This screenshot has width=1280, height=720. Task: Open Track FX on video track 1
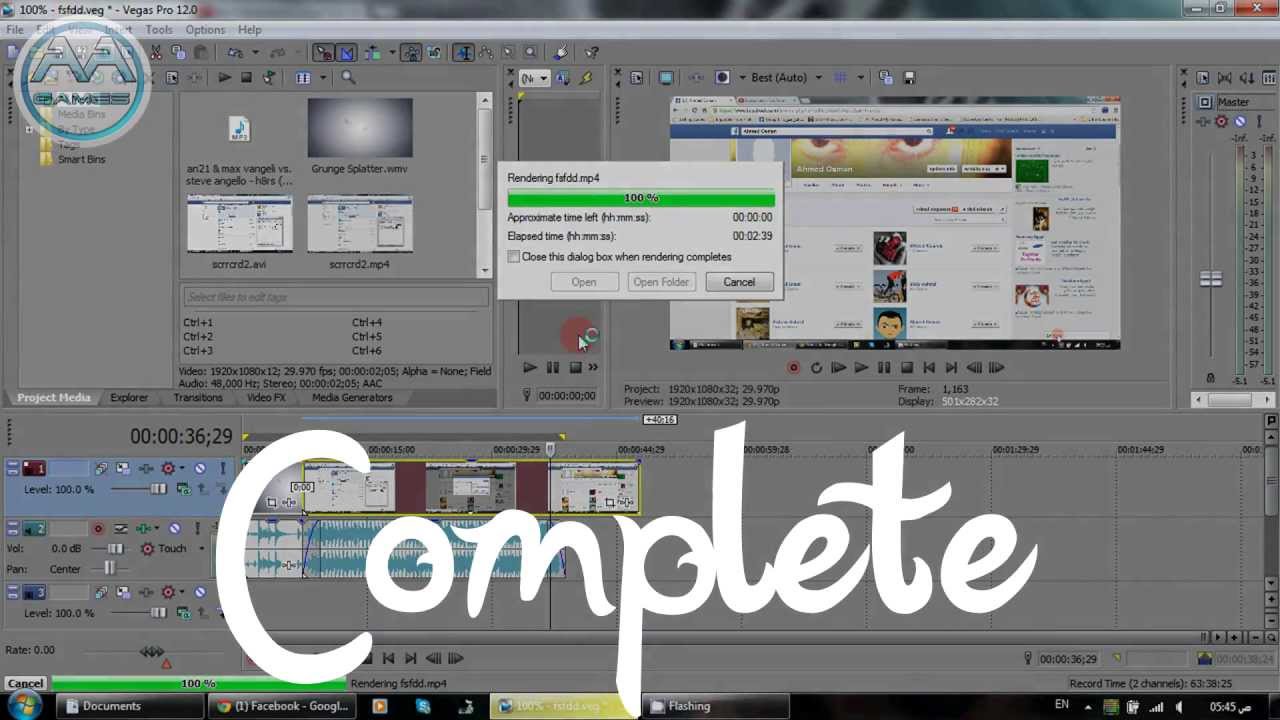(146, 468)
